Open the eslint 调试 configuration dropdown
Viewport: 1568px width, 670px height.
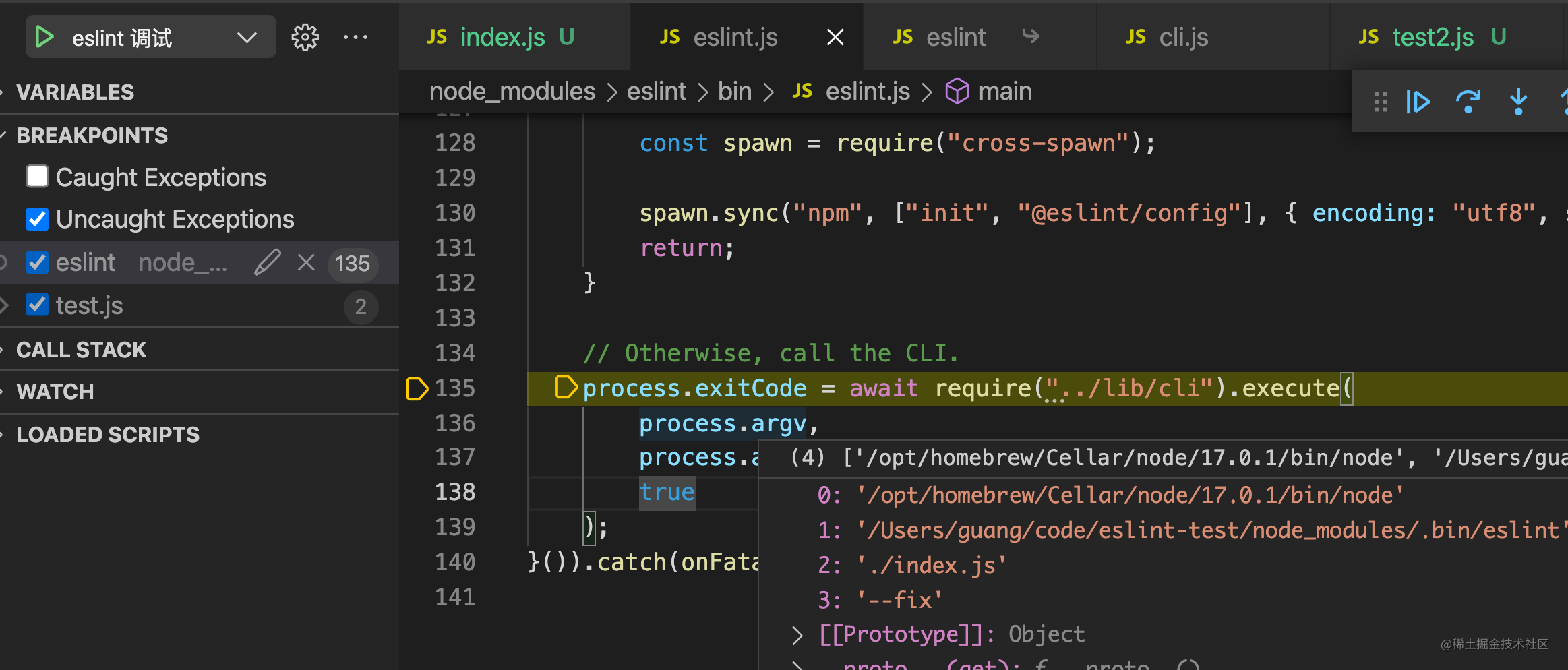247,37
